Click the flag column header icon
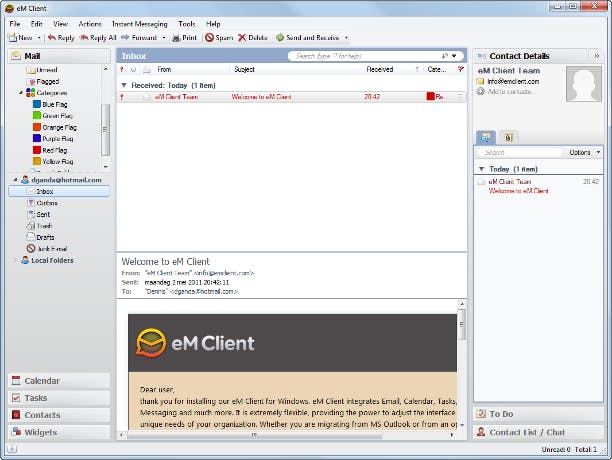Image resolution: width=612 pixels, height=460 pixels. click(461, 69)
